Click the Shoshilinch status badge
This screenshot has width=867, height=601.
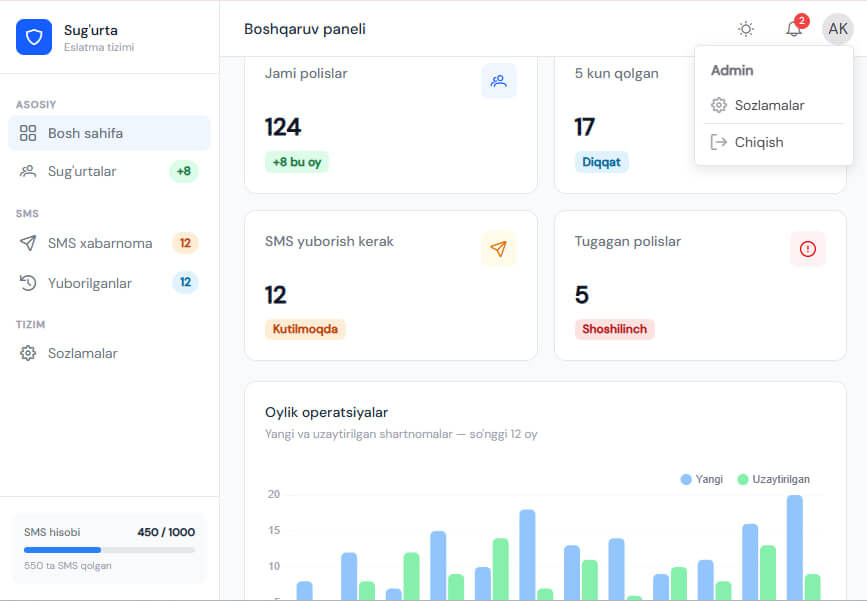pyautogui.click(x=614, y=329)
